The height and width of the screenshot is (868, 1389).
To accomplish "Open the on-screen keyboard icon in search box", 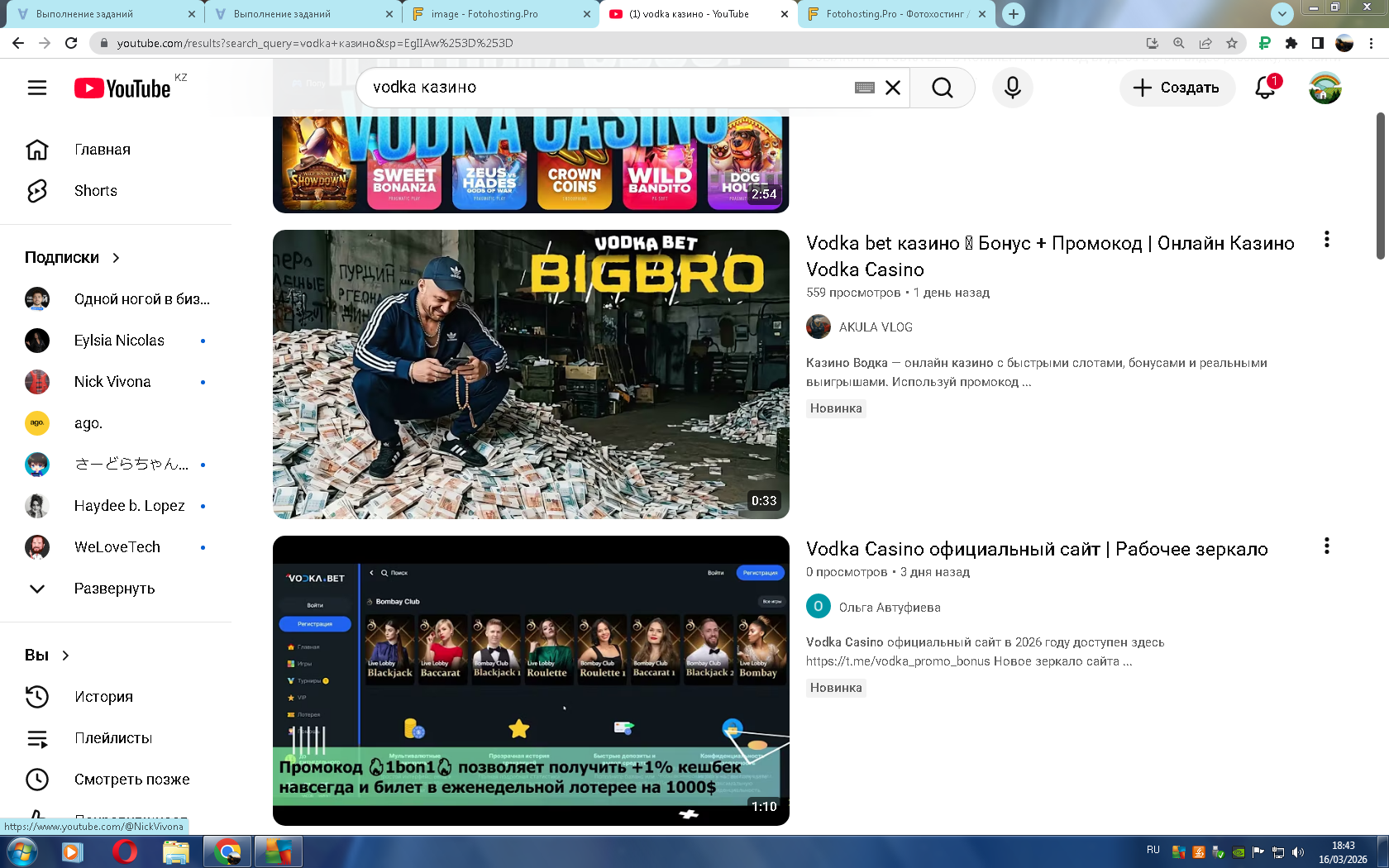I will pos(864,88).
